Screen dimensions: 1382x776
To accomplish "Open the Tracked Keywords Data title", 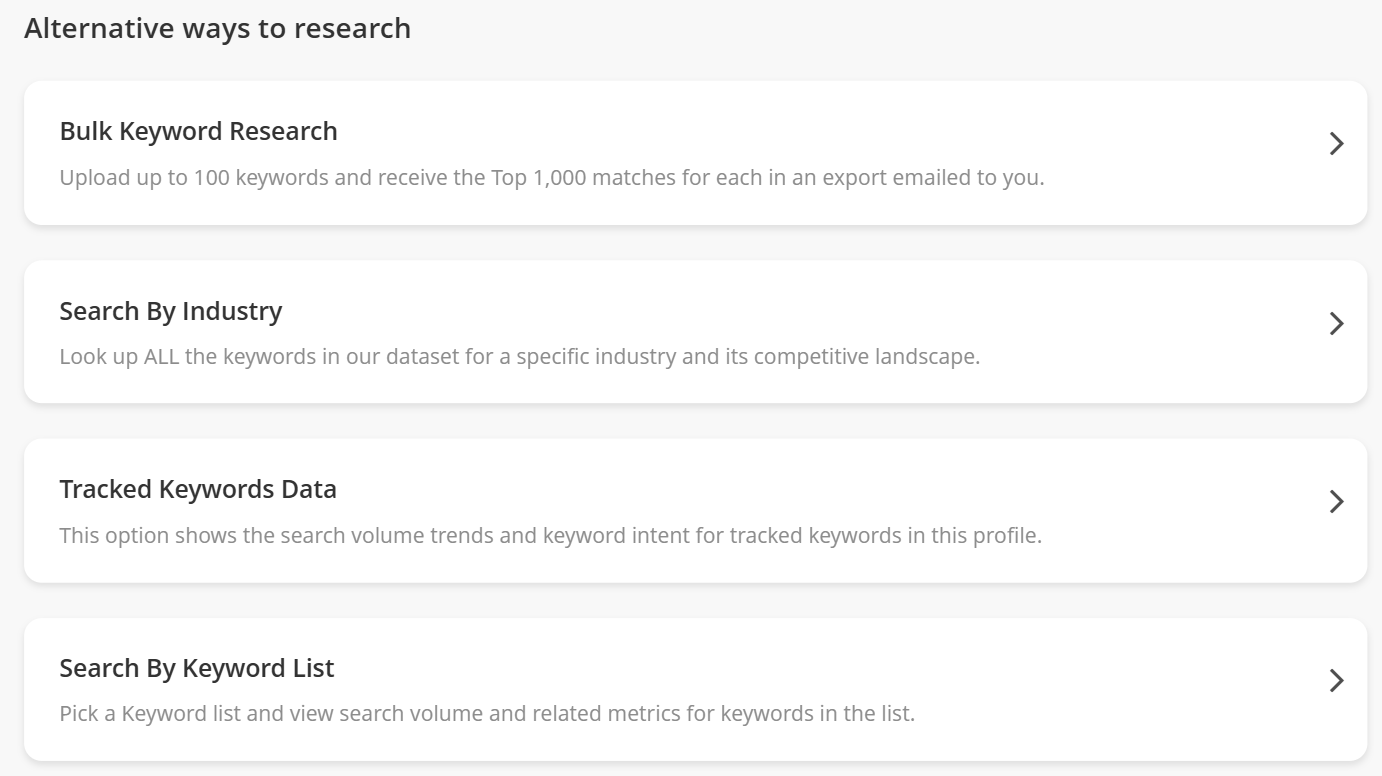I will 197,489.
